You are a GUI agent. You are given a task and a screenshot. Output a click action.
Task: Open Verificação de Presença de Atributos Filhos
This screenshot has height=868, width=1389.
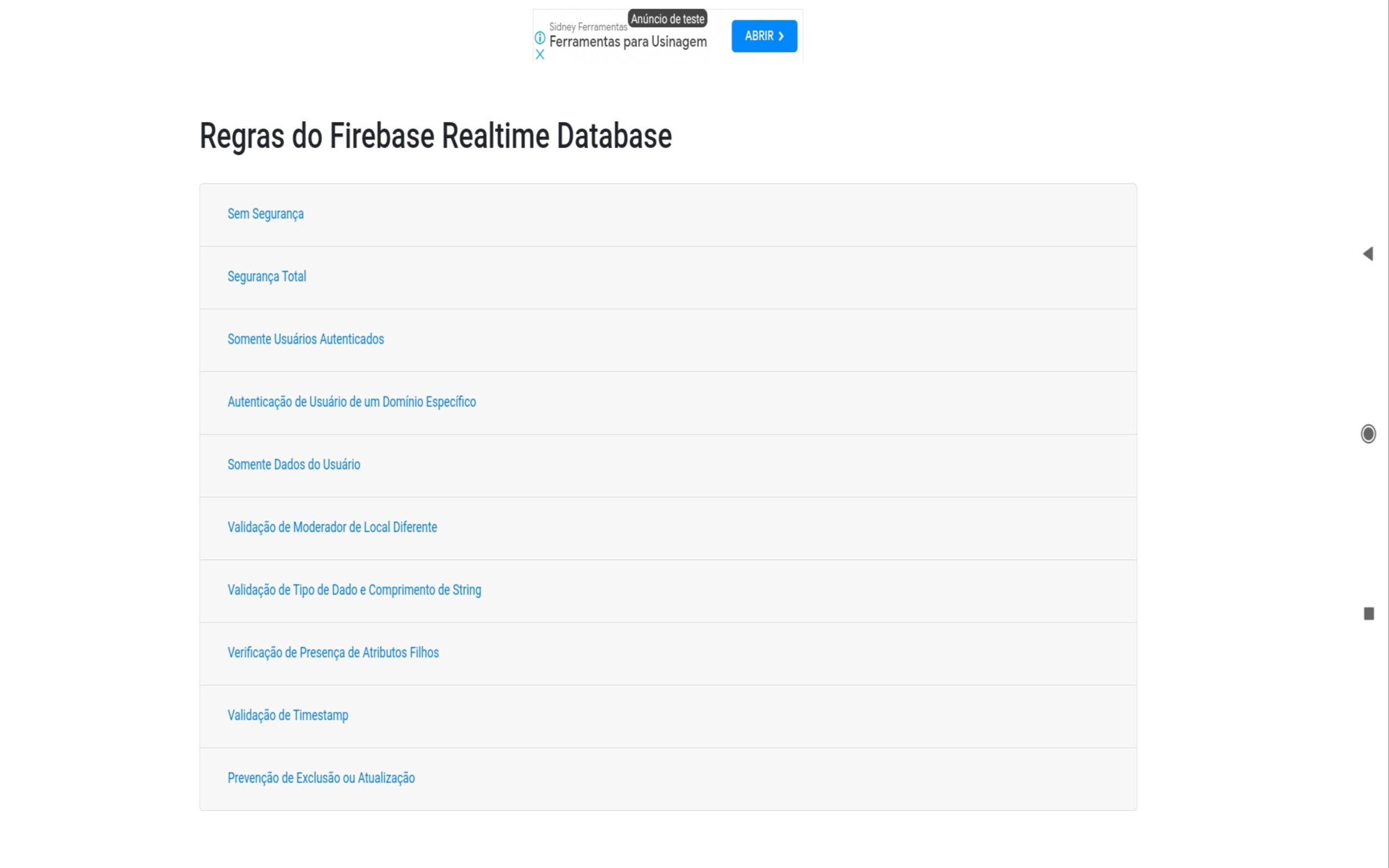coord(333,652)
